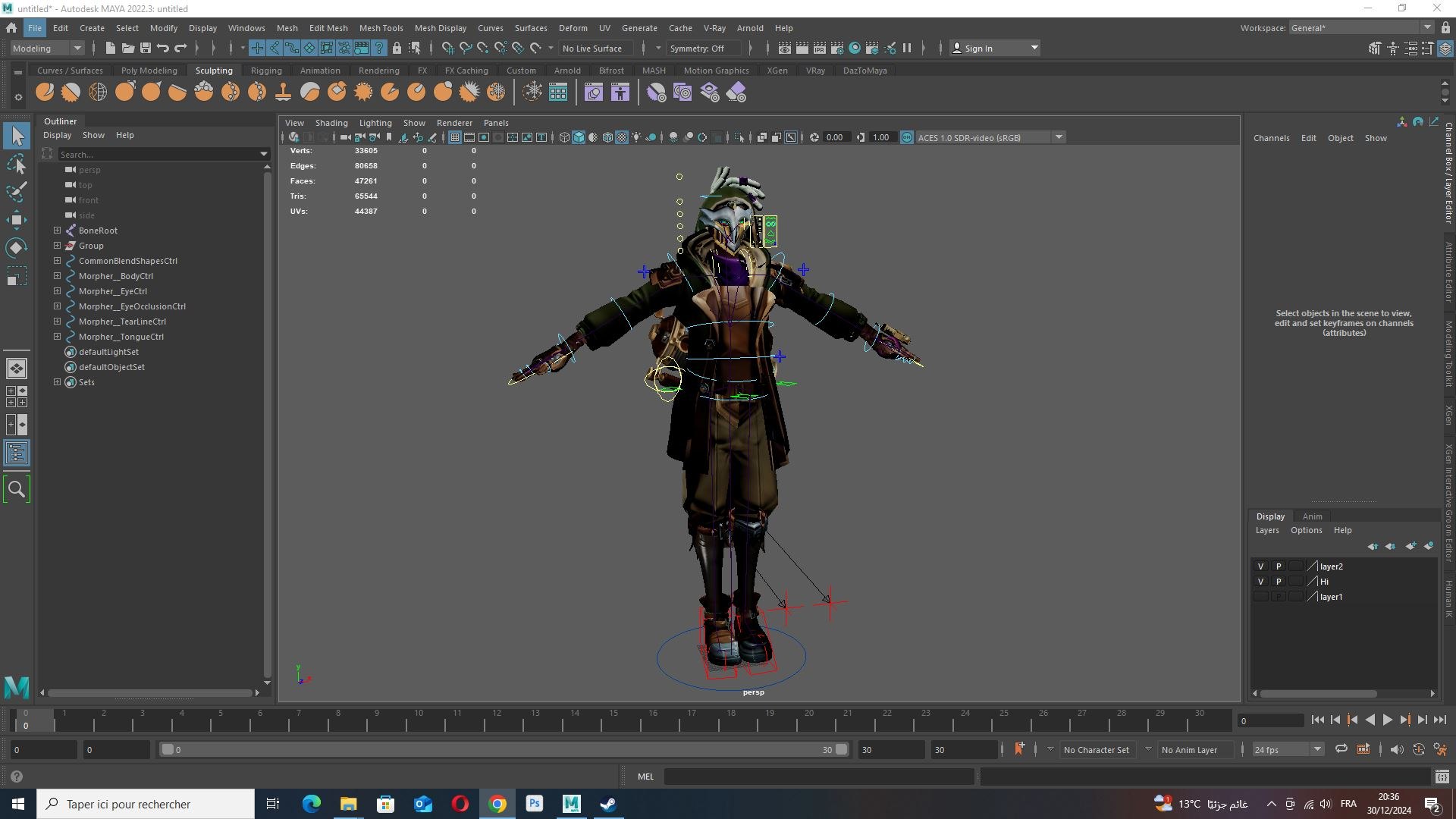Toggle the workspace lock icon

pyautogui.click(x=1445, y=28)
